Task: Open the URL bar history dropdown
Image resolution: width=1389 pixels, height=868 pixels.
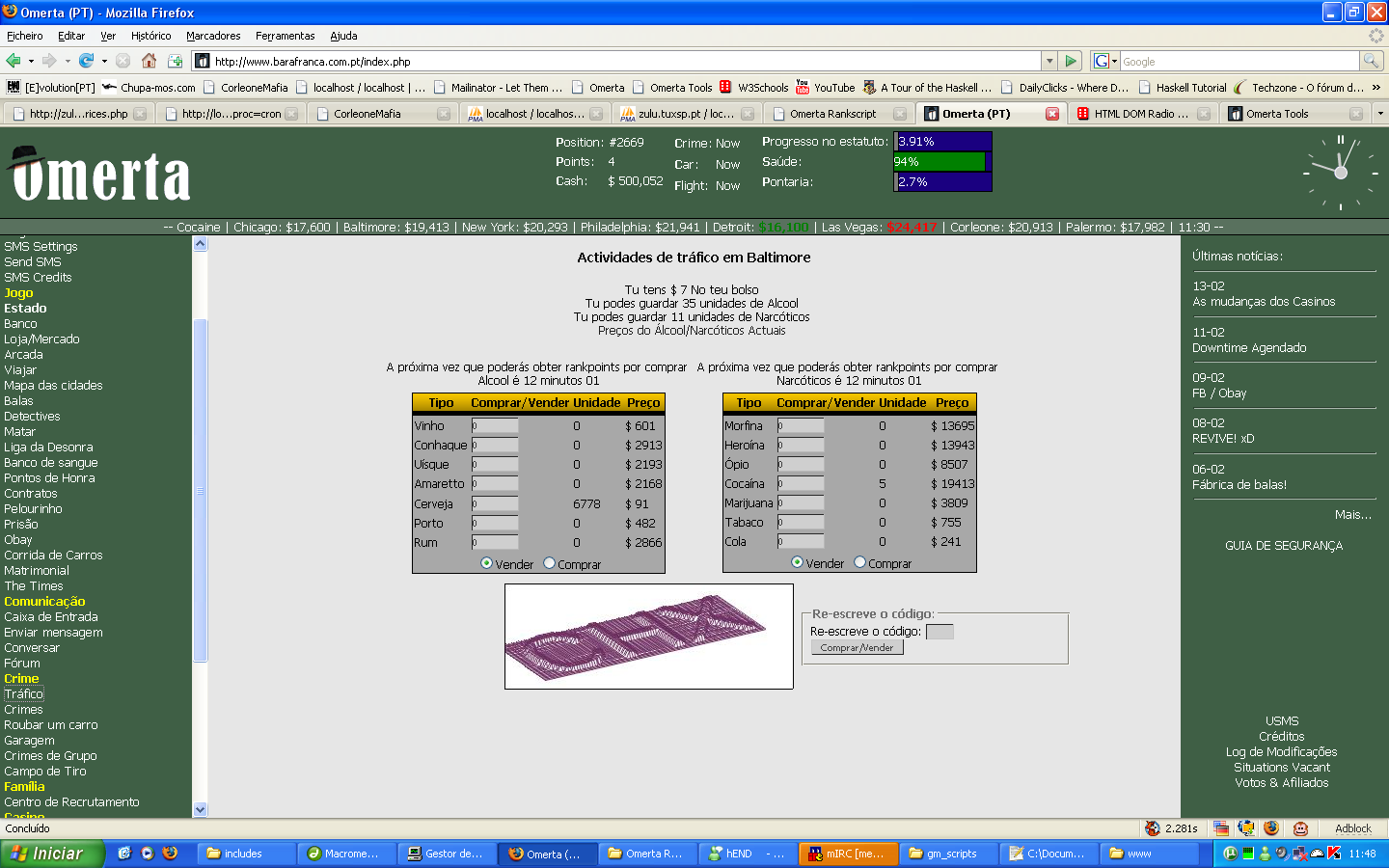Action: coord(1049,61)
